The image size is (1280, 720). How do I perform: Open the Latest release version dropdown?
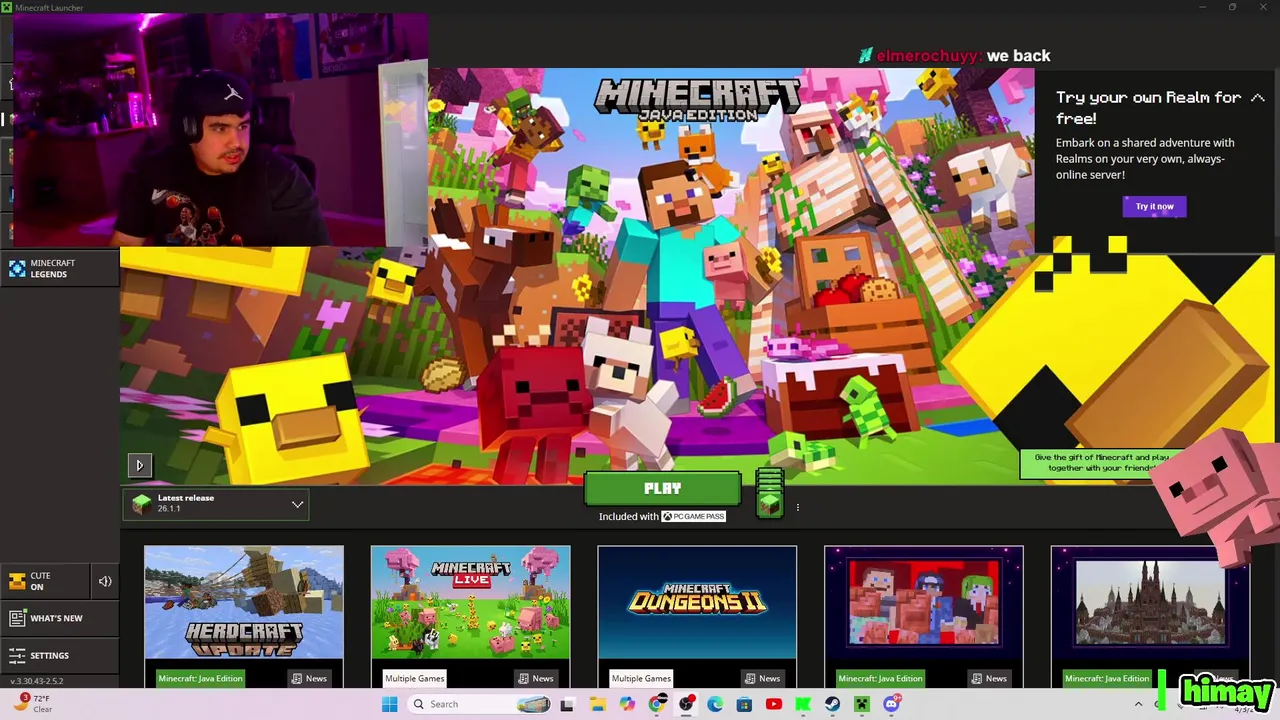click(x=216, y=504)
